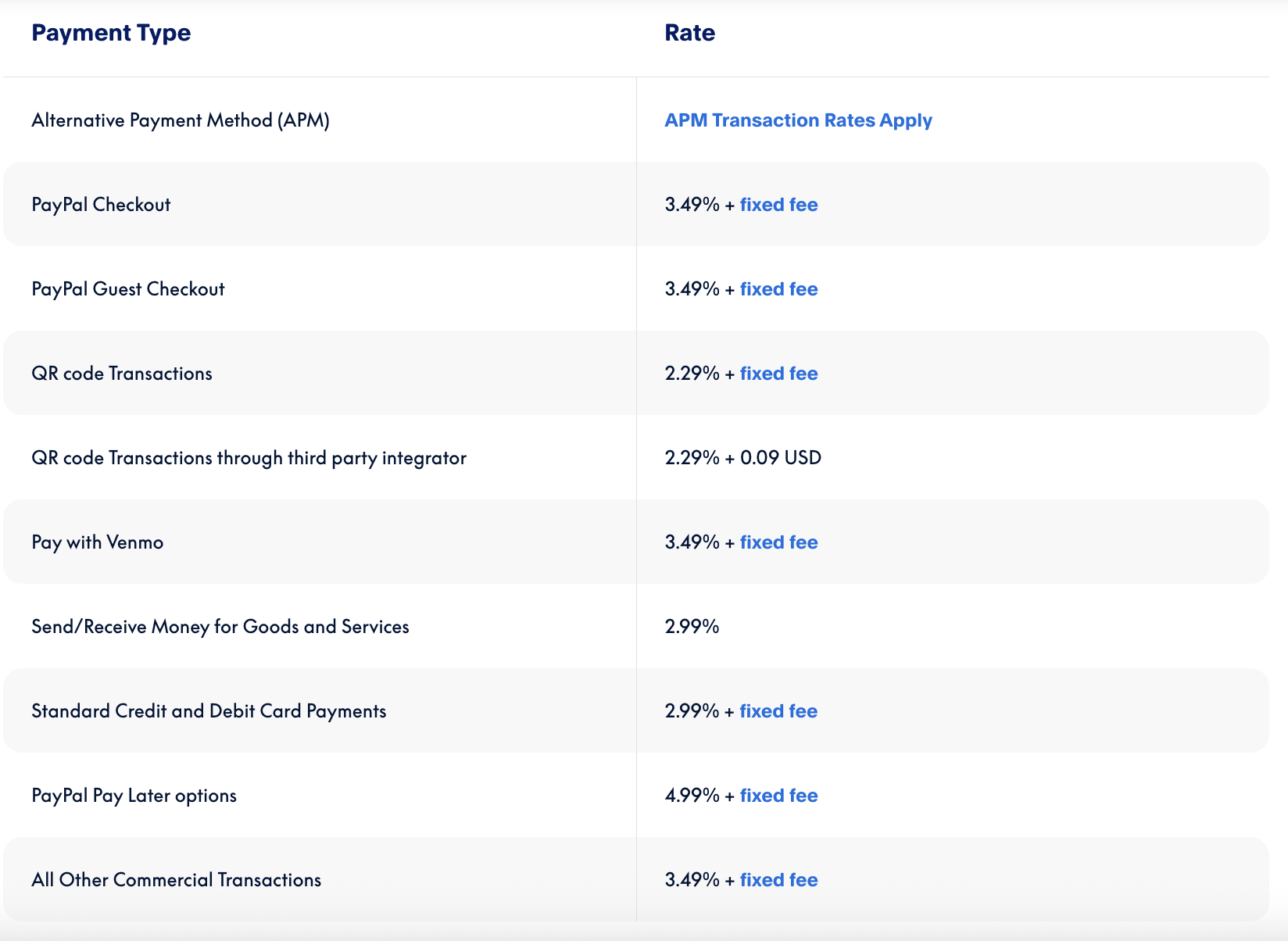Select the QR code Transactions row label

122,374
